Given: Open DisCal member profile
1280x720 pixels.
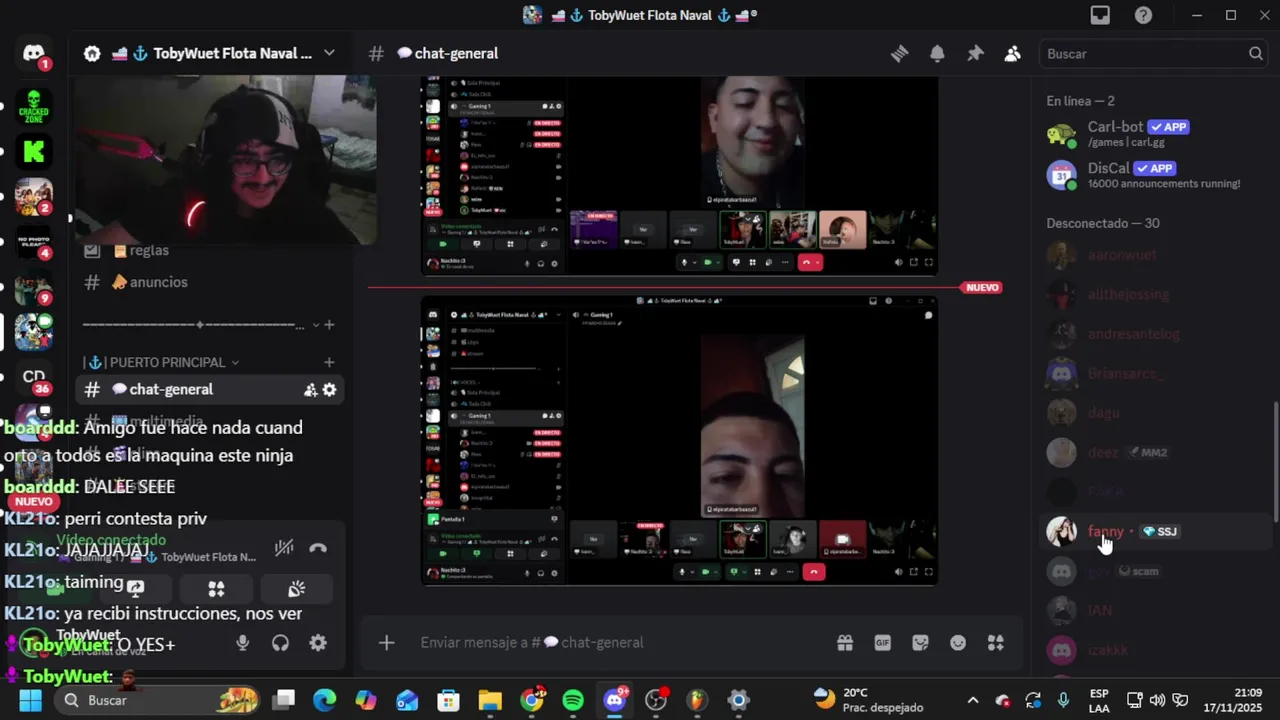Looking at the screenshot, I should point(1156,175).
